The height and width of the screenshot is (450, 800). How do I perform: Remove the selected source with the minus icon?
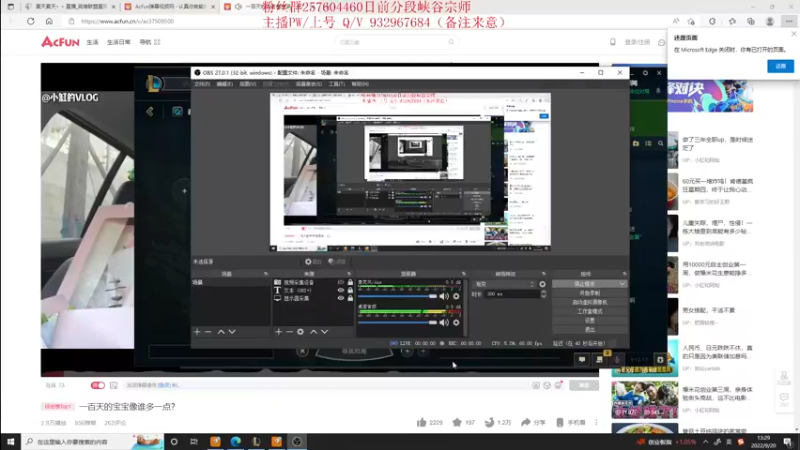point(289,332)
